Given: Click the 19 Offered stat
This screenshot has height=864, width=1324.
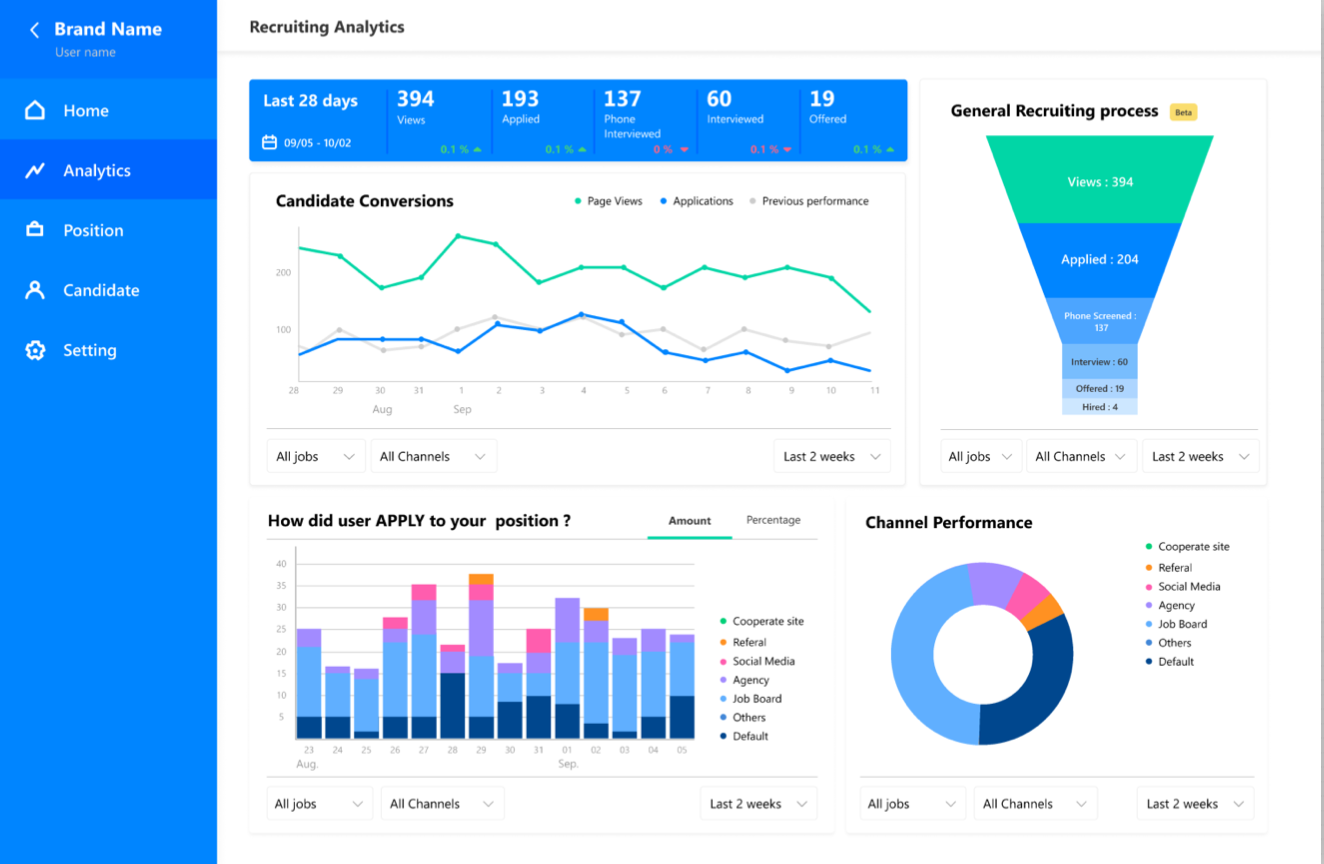Looking at the screenshot, I should click(x=828, y=108).
